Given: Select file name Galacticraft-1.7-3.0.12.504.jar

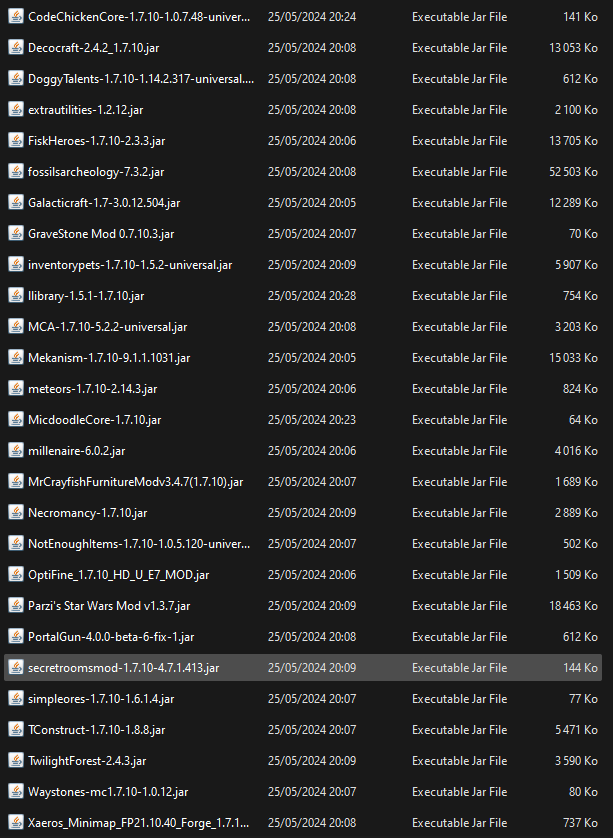Looking at the screenshot, I should 104,203.
